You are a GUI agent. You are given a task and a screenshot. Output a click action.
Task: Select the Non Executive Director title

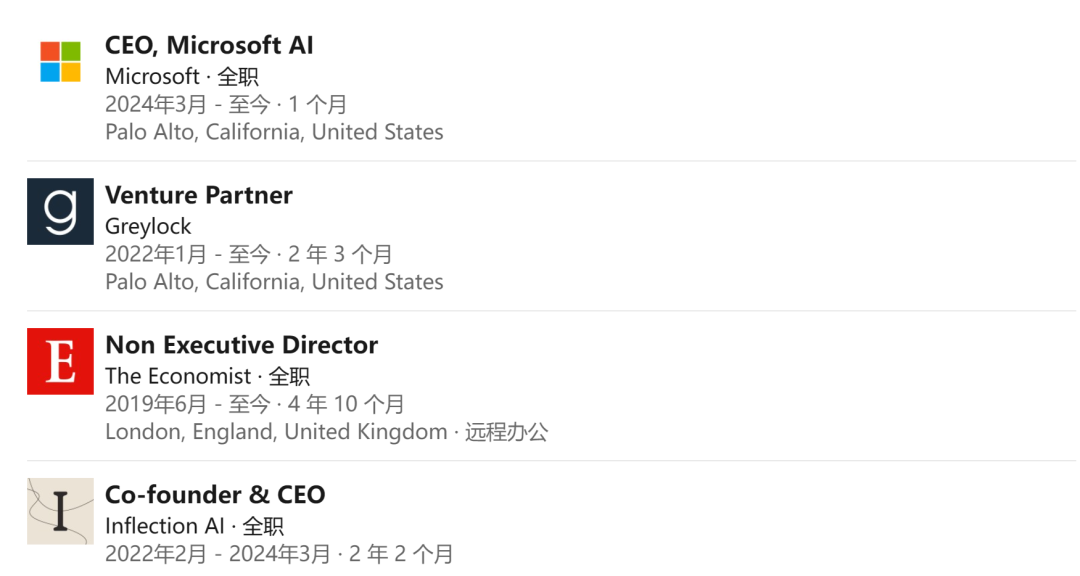tap(242, 345)
